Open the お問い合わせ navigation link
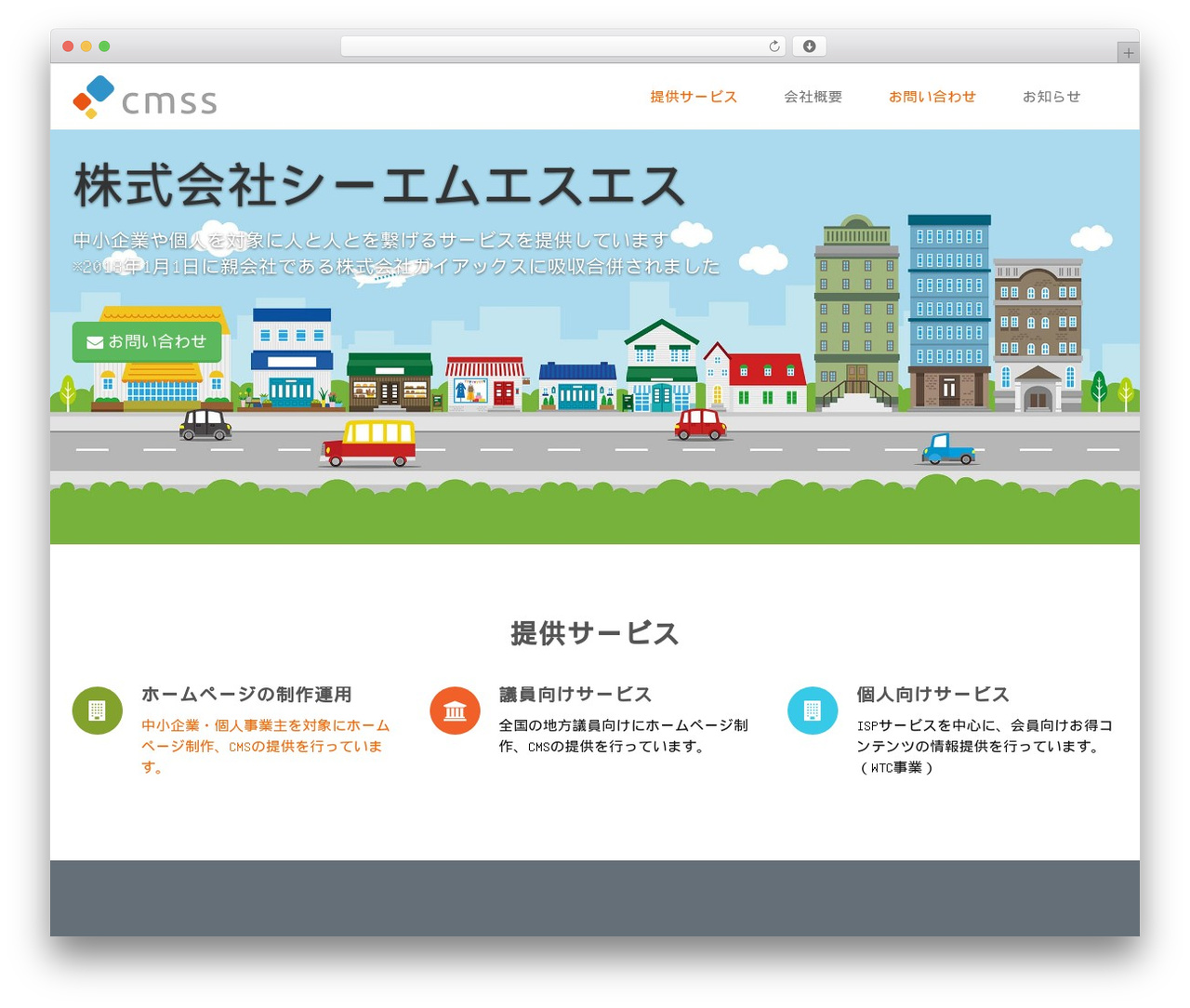The height and width of the screenshot is (1008, 1190). tap(932, 97)
